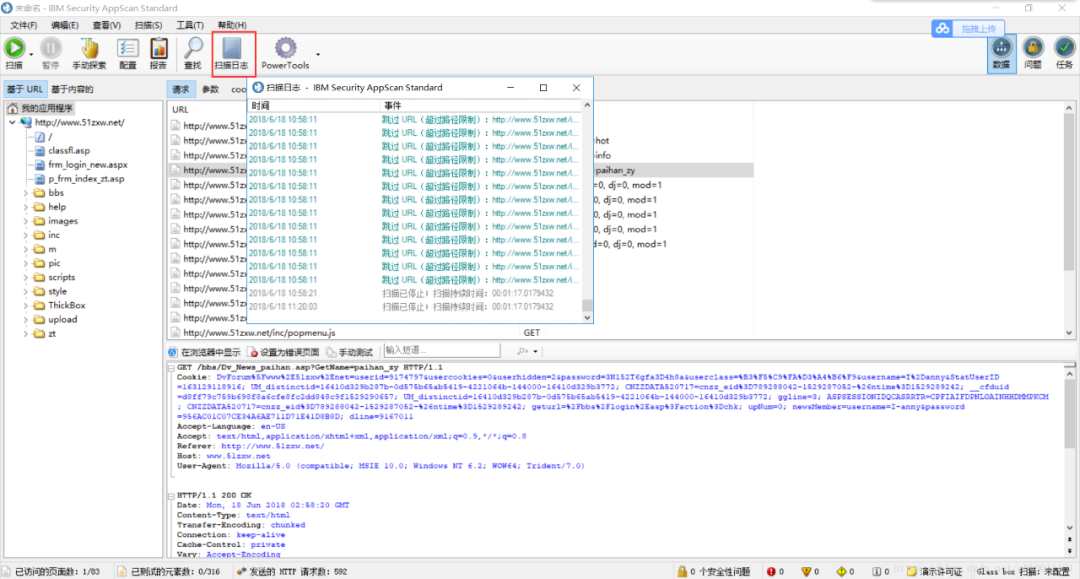Expand the images folder
The width and height of the screenshot is (1080, 579).
coord(26,221)
